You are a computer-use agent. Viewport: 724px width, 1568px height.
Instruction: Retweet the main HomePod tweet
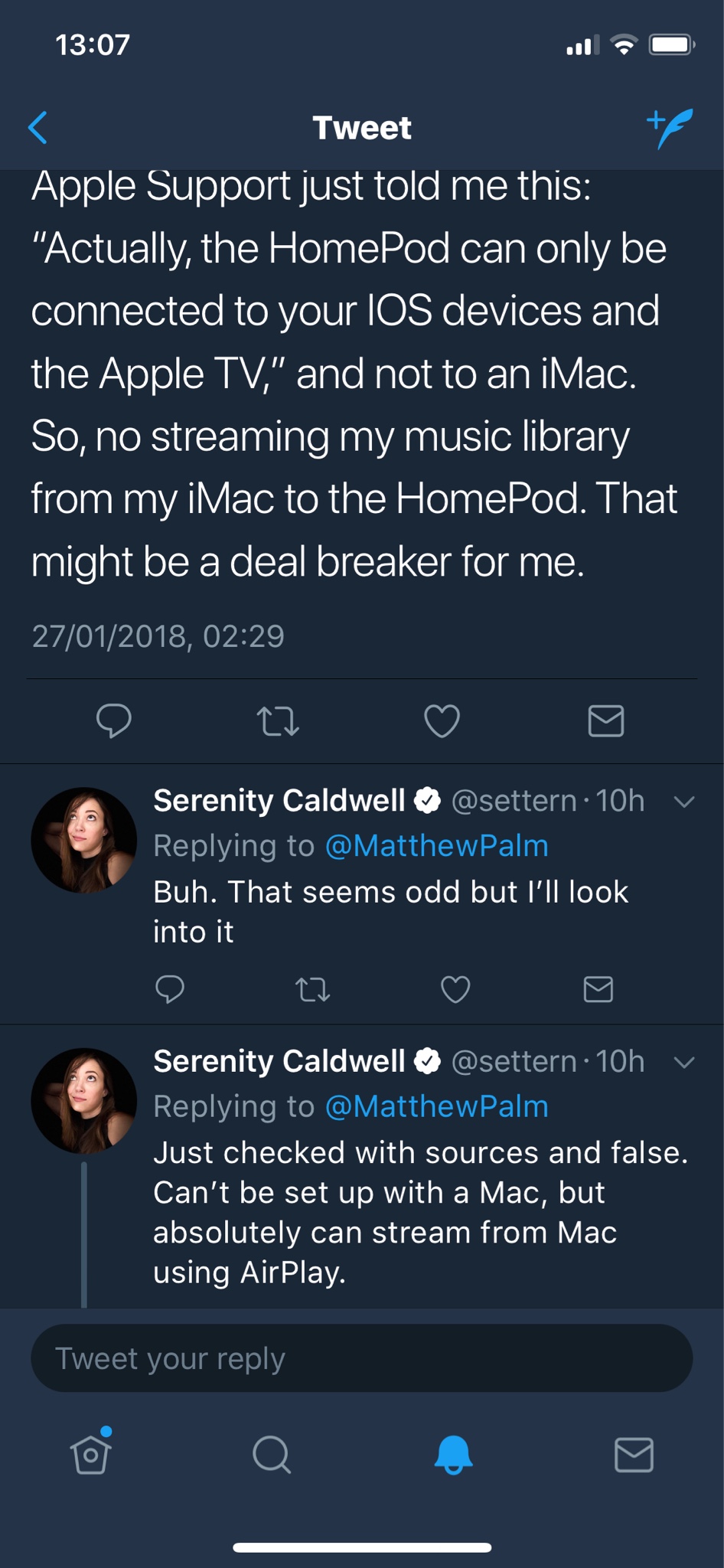278,721
